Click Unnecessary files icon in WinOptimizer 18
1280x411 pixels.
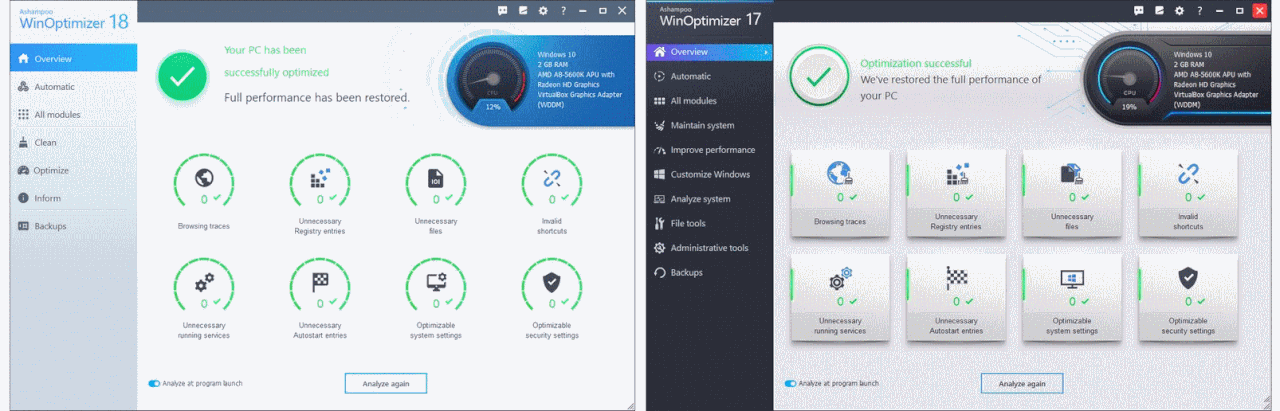pos(436,179)
